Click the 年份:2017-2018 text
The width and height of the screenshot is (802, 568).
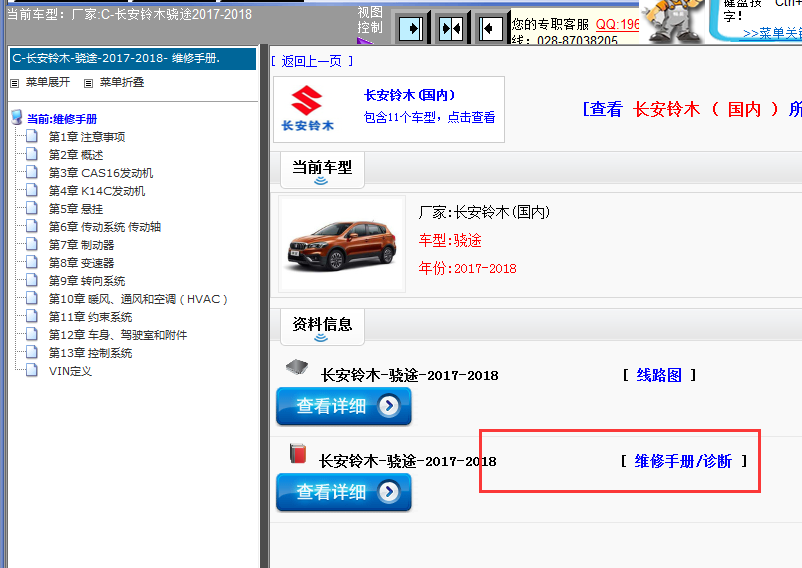467,268
